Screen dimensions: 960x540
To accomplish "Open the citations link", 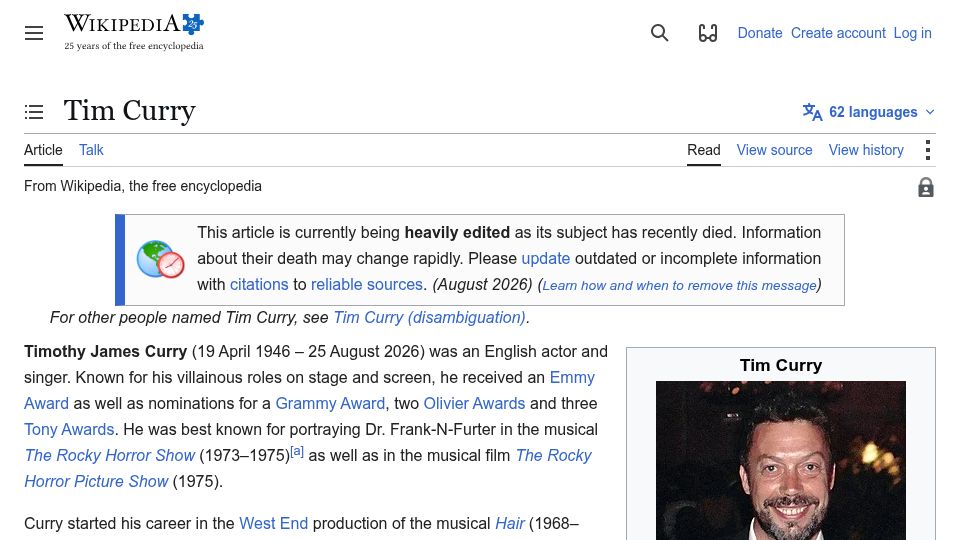I will pos(259,284).
